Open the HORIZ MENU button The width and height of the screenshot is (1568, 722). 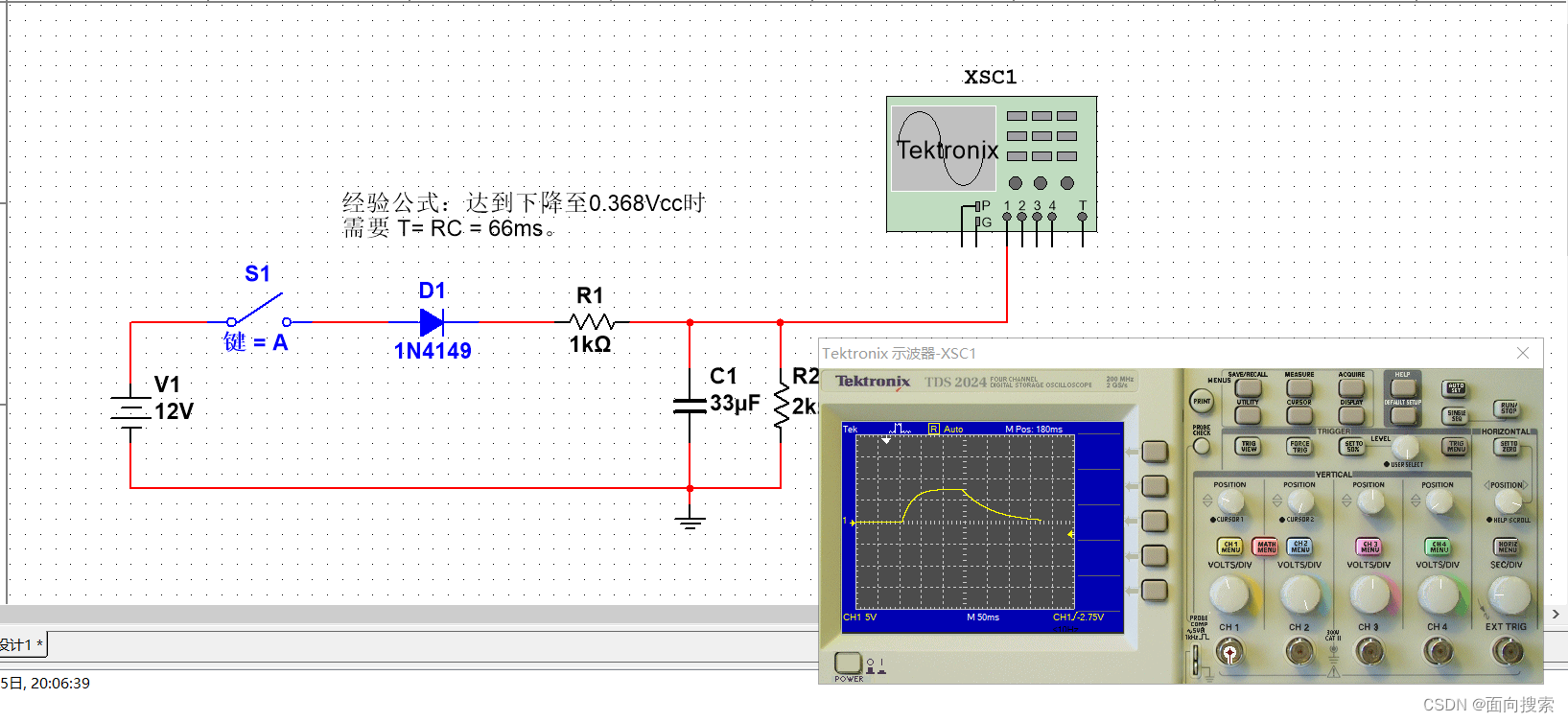click(x=1508, y=547)
